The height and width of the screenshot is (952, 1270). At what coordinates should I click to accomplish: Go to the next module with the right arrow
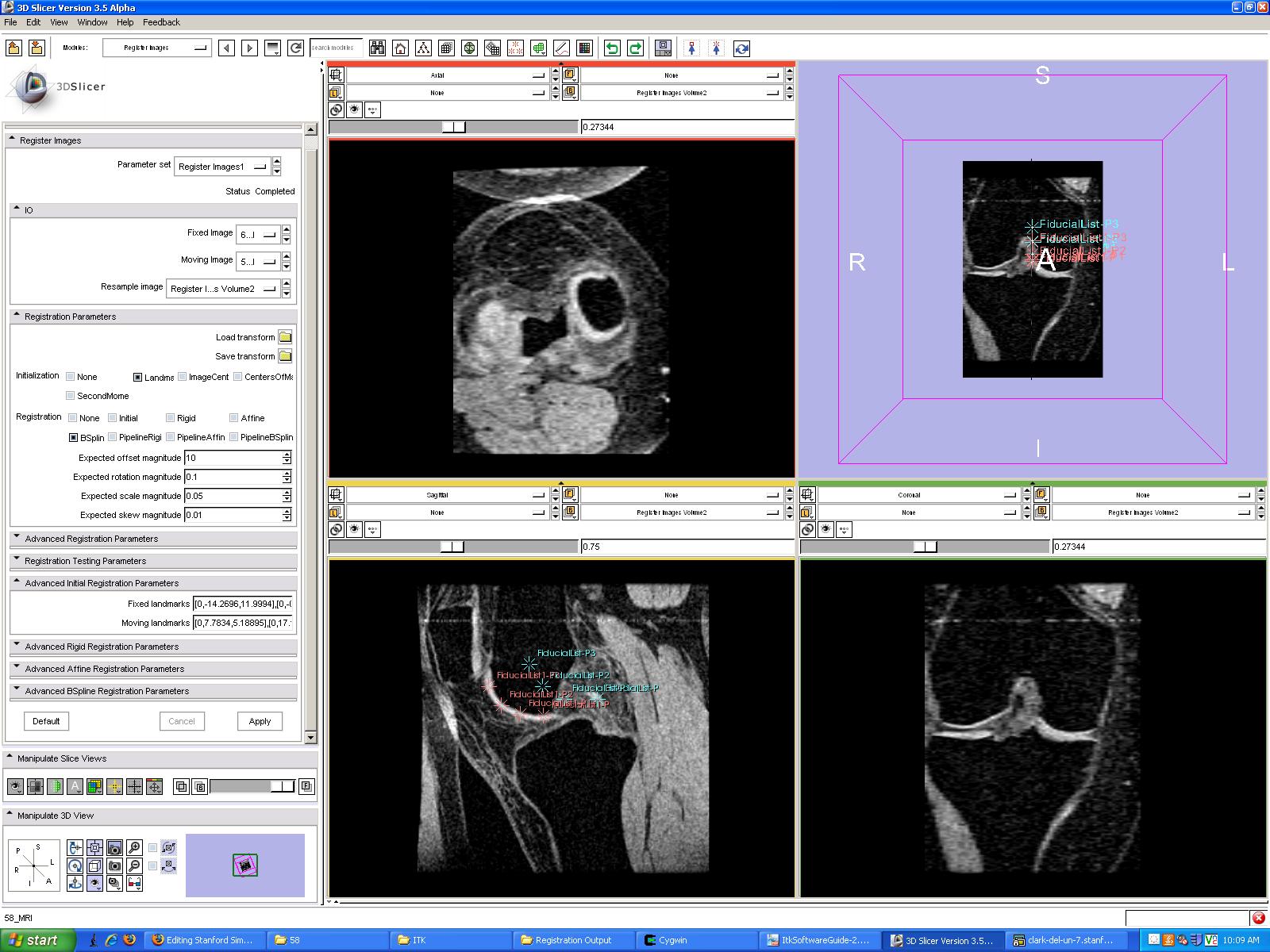coord(250,48)
